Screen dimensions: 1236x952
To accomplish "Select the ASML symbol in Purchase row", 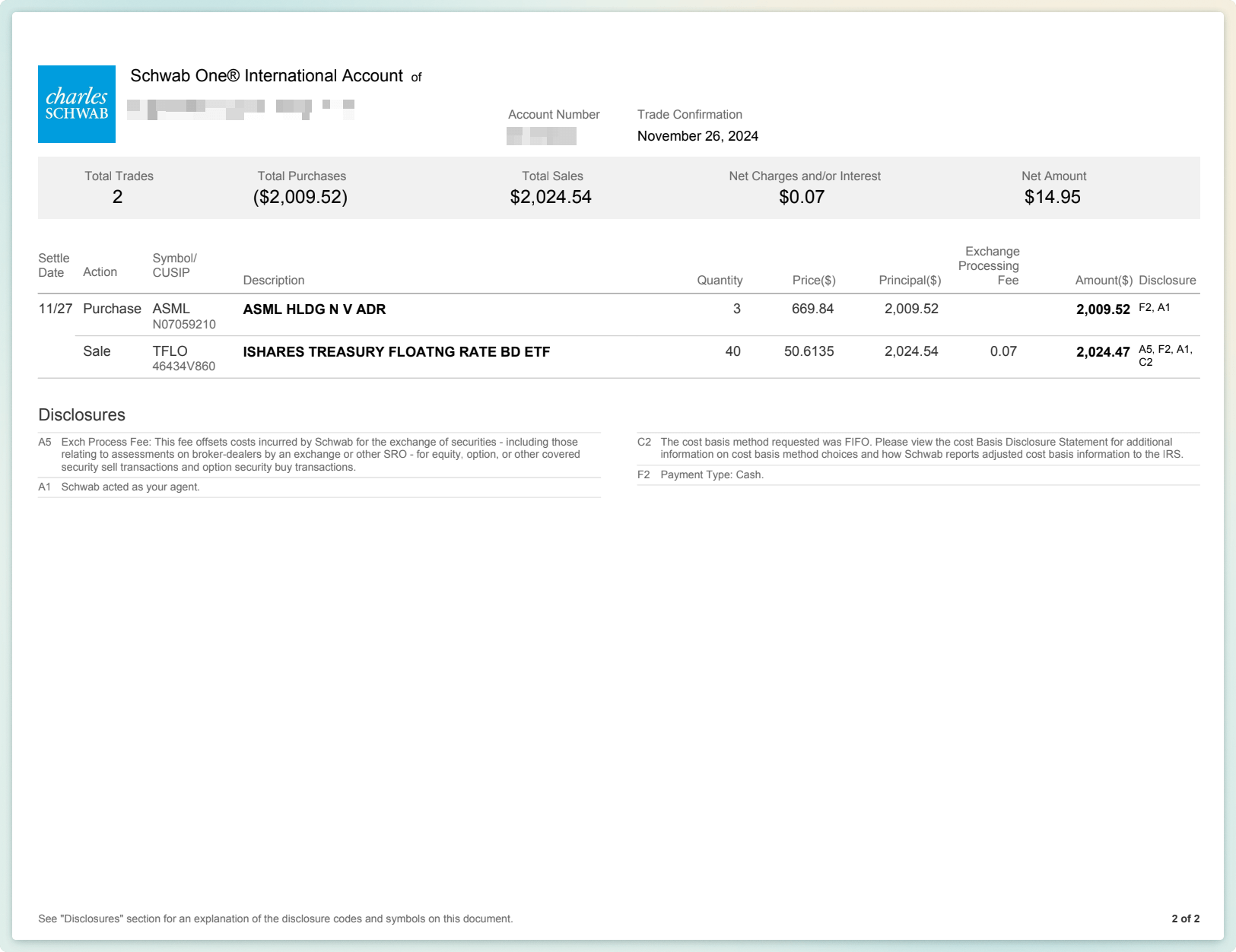I will [x=171, y=309].
